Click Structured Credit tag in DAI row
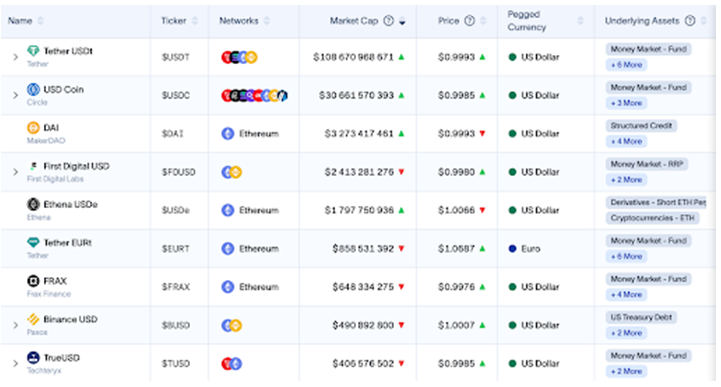 [641, 125]
